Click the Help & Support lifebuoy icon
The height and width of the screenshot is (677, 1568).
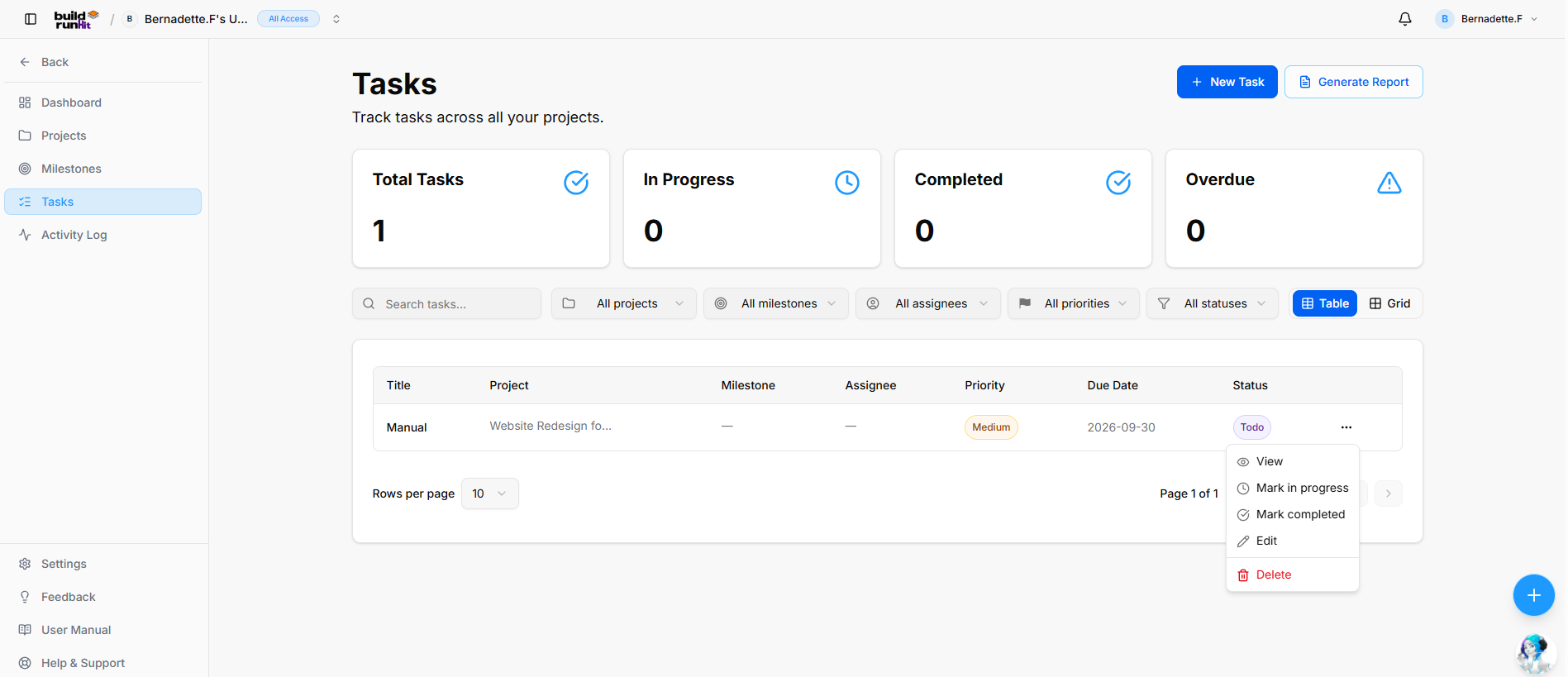point(25,663)
